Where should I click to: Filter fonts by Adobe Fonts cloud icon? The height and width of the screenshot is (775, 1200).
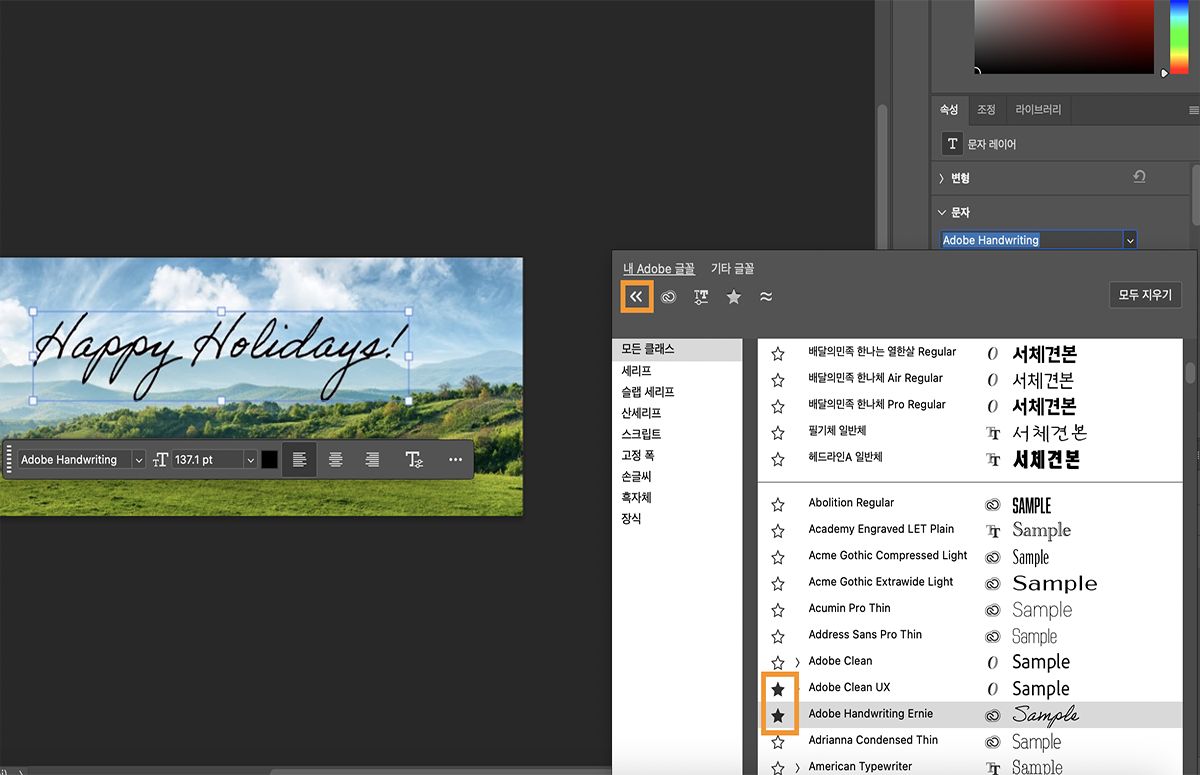click(669, 297)
